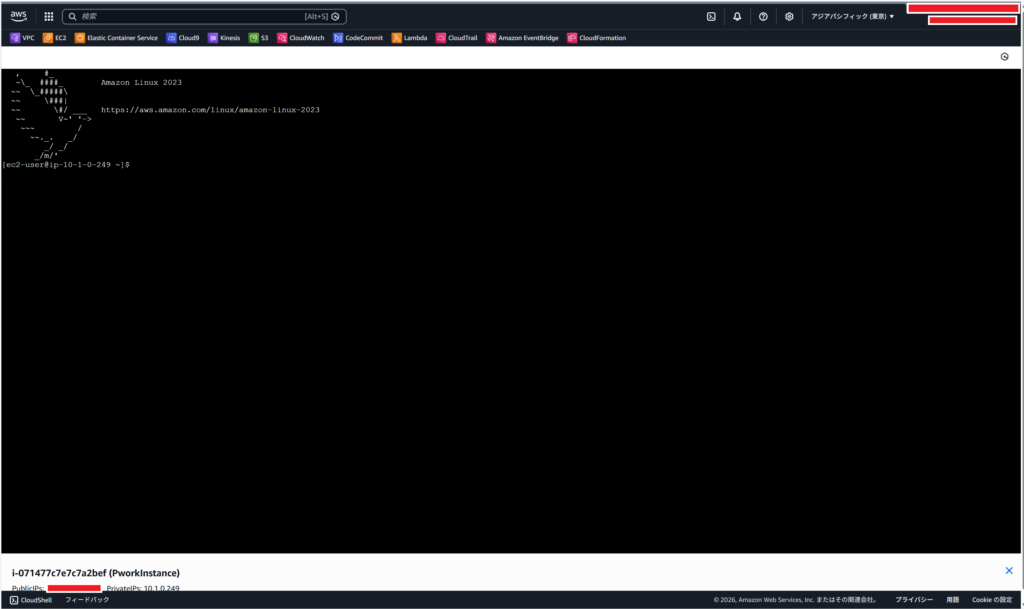Click the AWS logo home icon
Viewport: 1024px width, 609px height.
click(19, 16)
